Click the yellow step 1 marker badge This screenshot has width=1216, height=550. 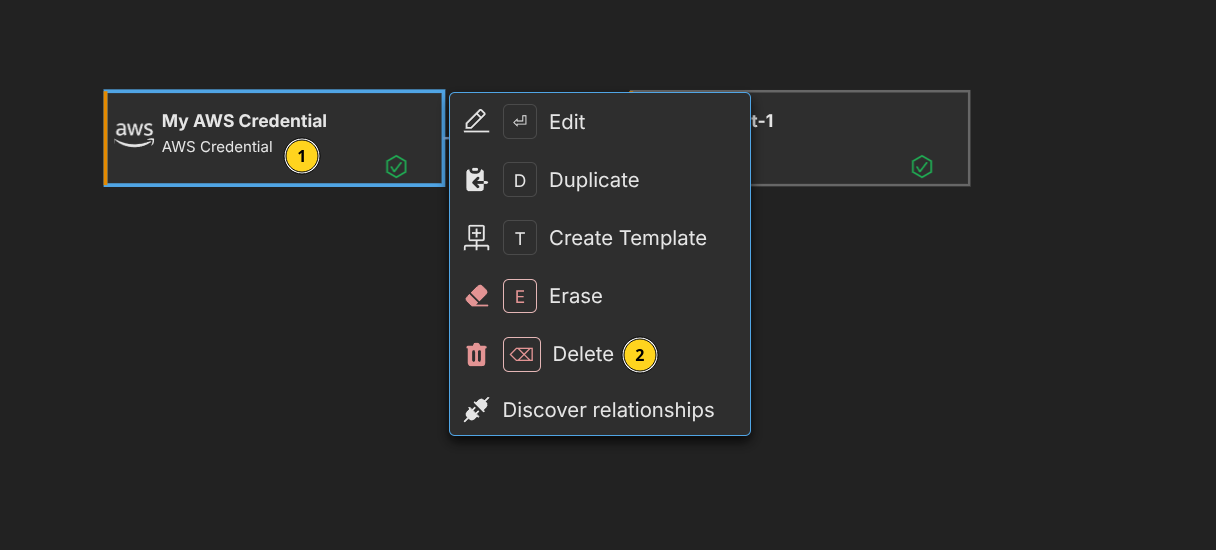pyautogui.click(x=302, y=157)
